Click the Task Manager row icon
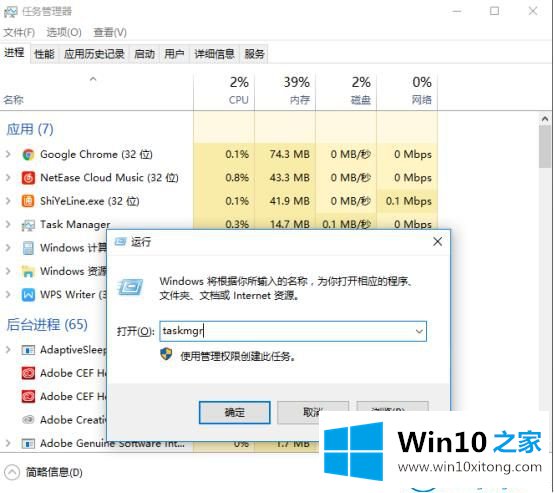The width and height of the screenshot is (554, 493). click(x=28, y=225)
